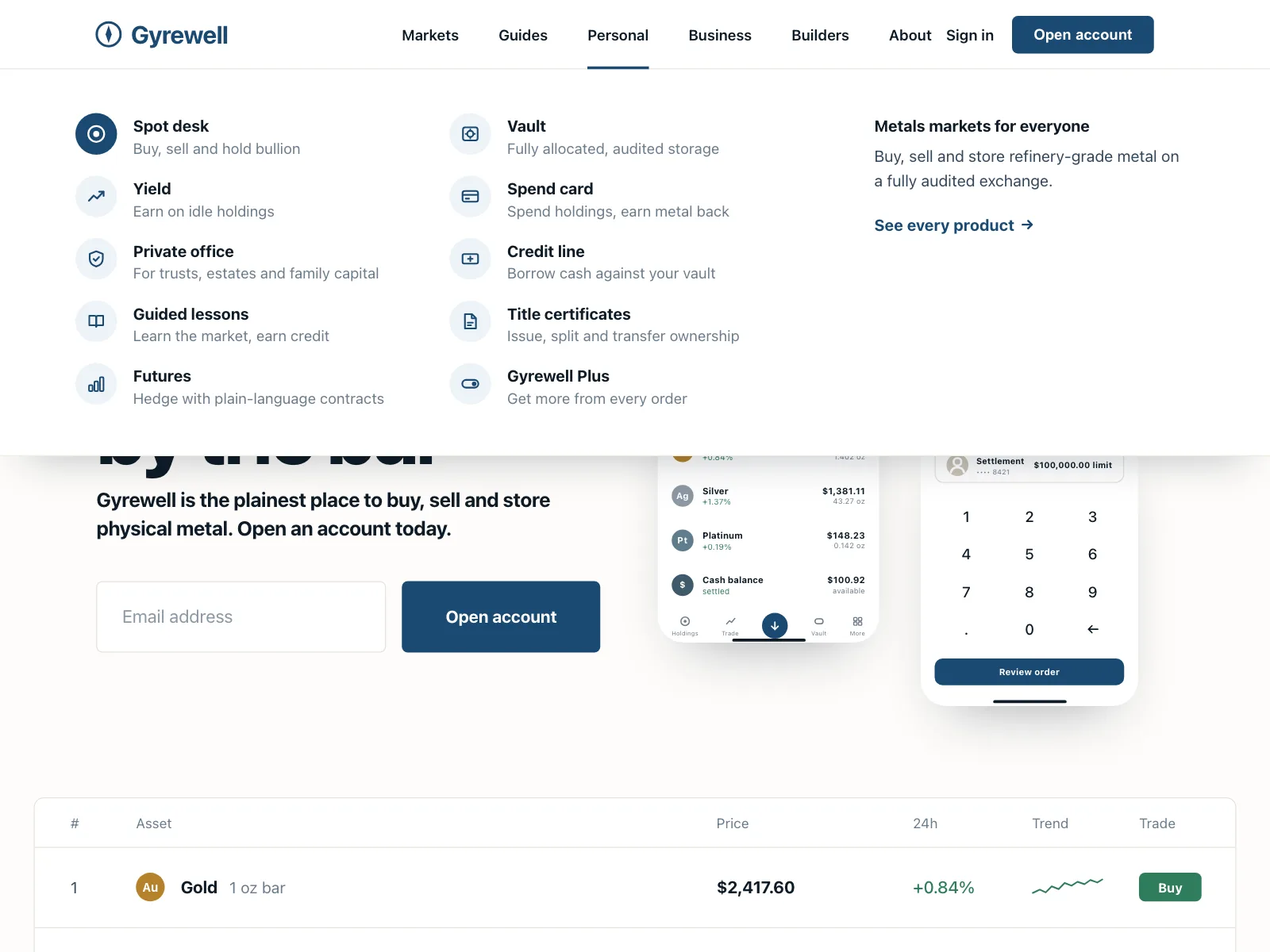Tap keypad digit 5
The image size is (1270, 952).
(1029, 555)
